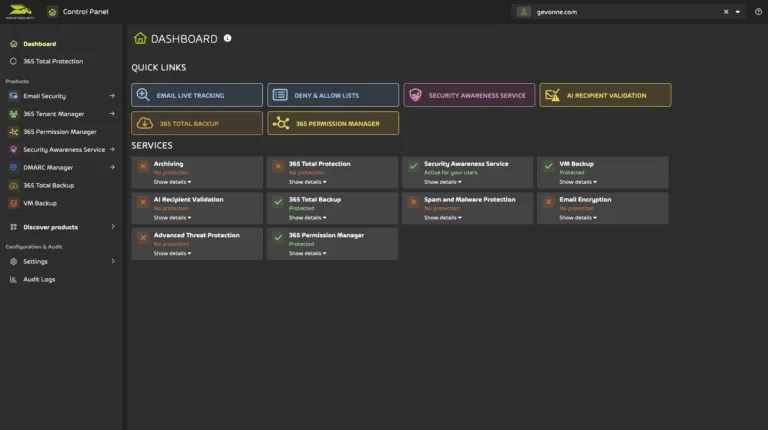Show details for the Archiving service

[x=172, y=182]
